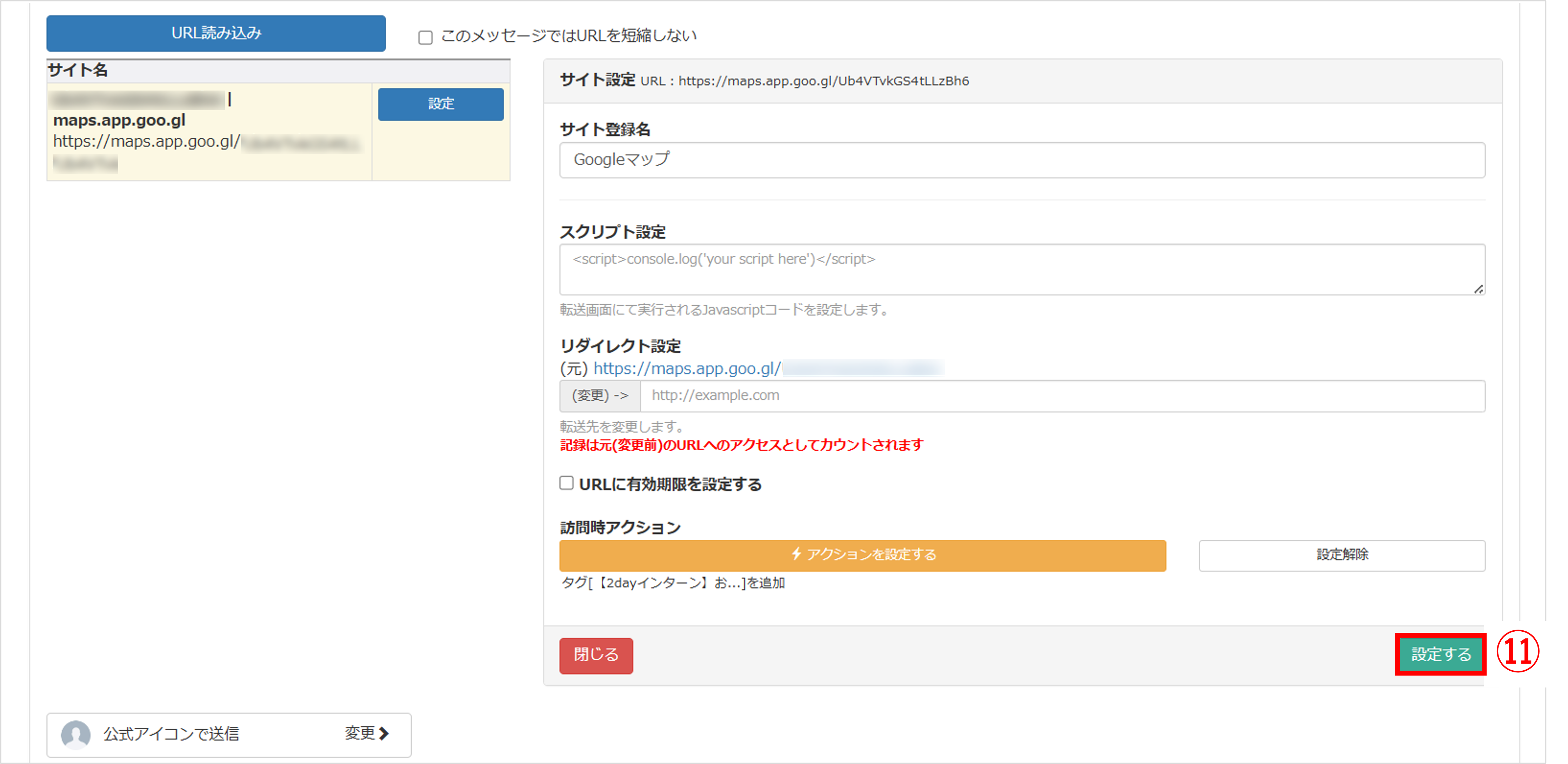Focus the スクリプト設定 script textarea

tap(1021, 269)
